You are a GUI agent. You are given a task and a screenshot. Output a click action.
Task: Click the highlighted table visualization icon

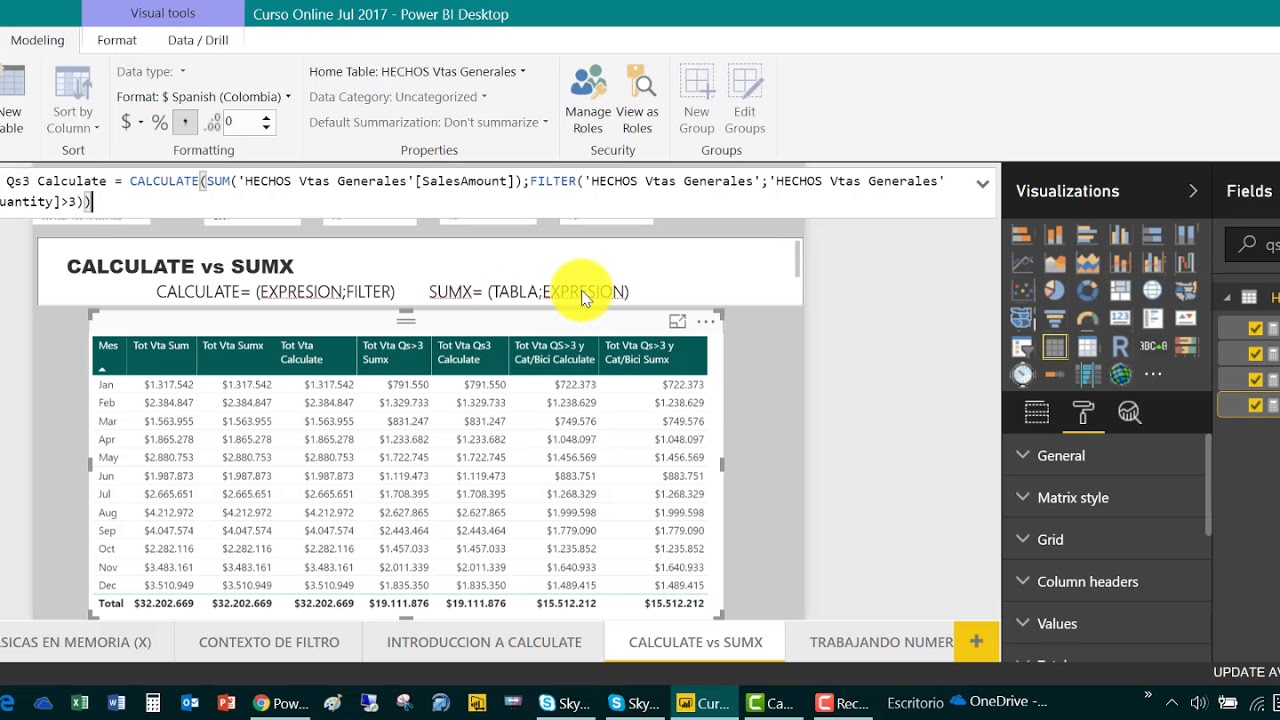[1055, 347]
